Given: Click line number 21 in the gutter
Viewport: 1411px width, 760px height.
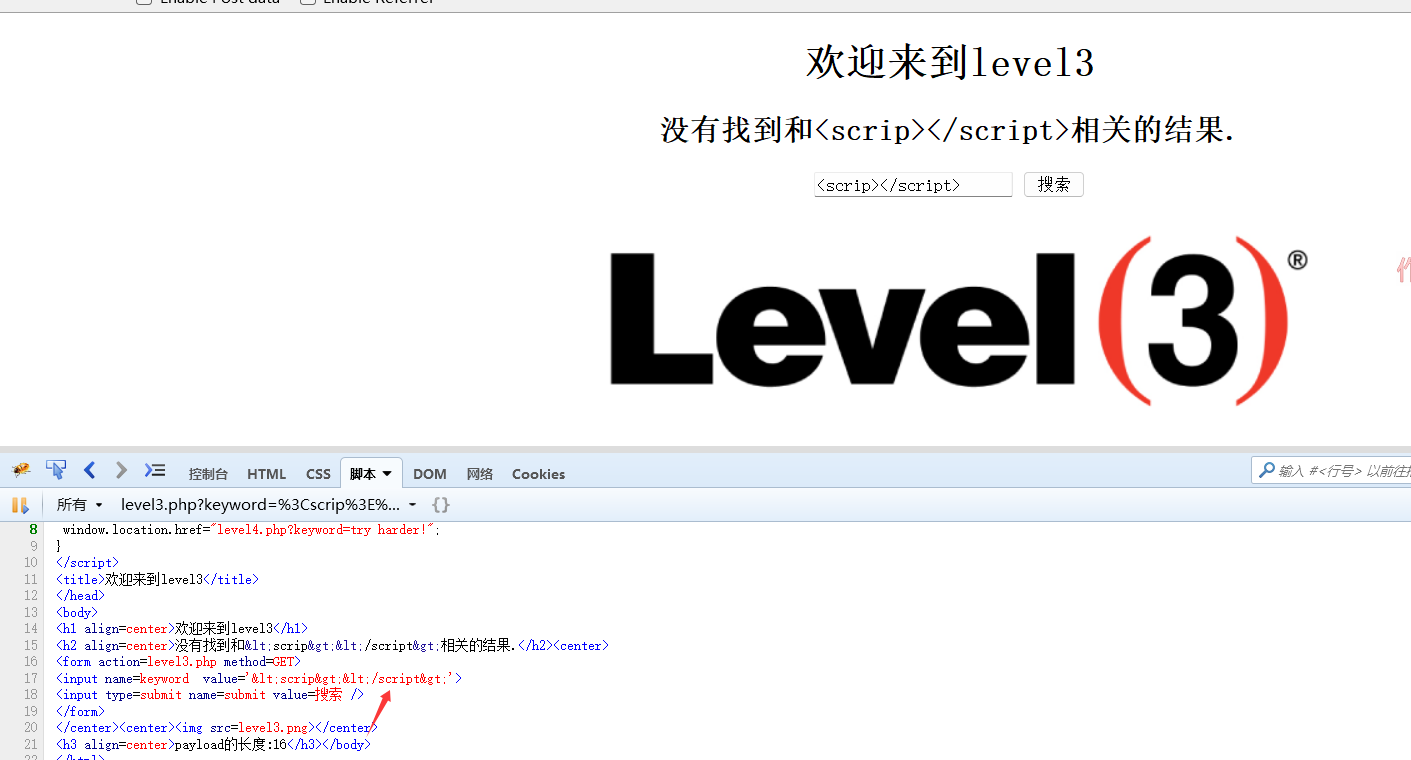Looking at the screenshot, I should click(x=31, y=744).
